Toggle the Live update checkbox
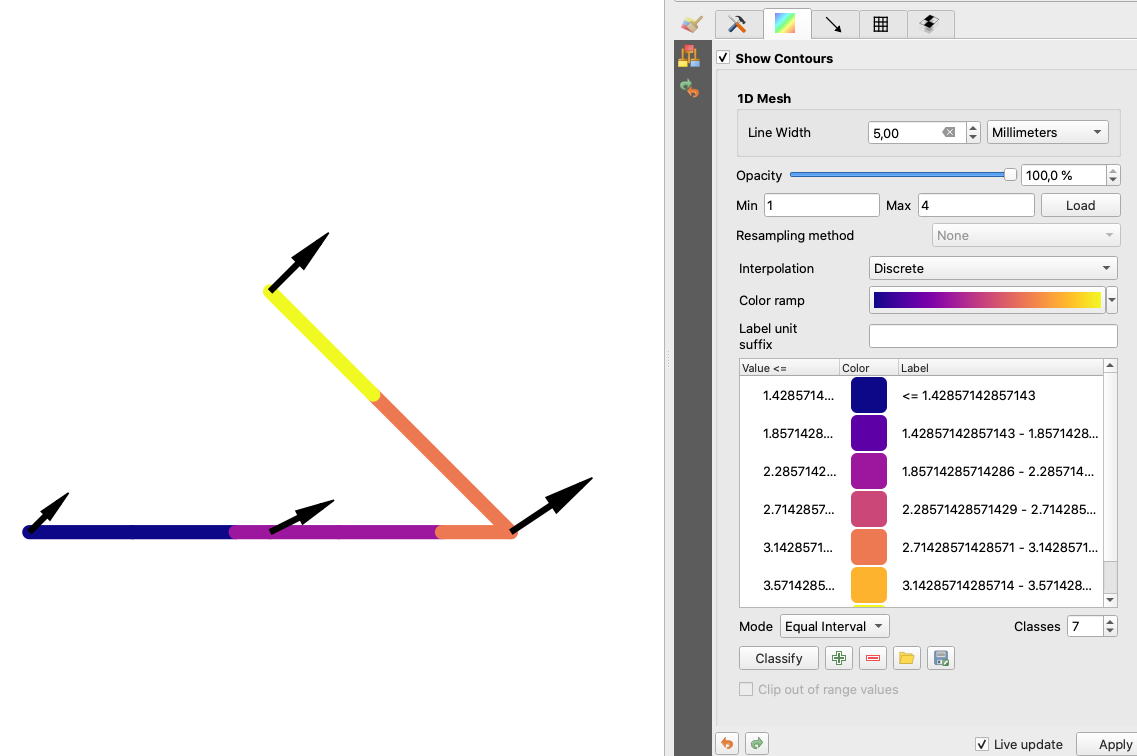 [x=982, y=744]
